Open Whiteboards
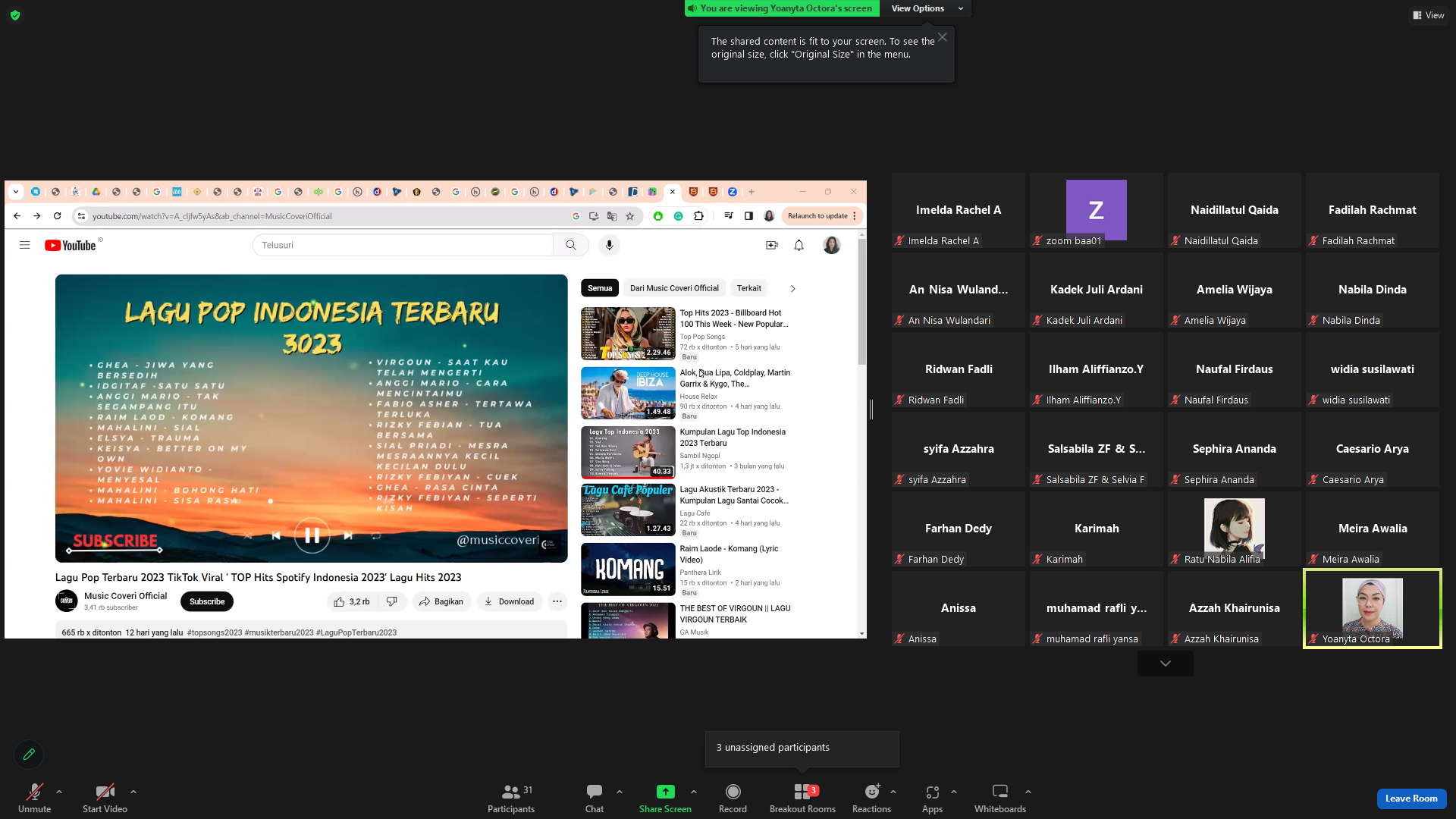 click(x=1000, y=798)
